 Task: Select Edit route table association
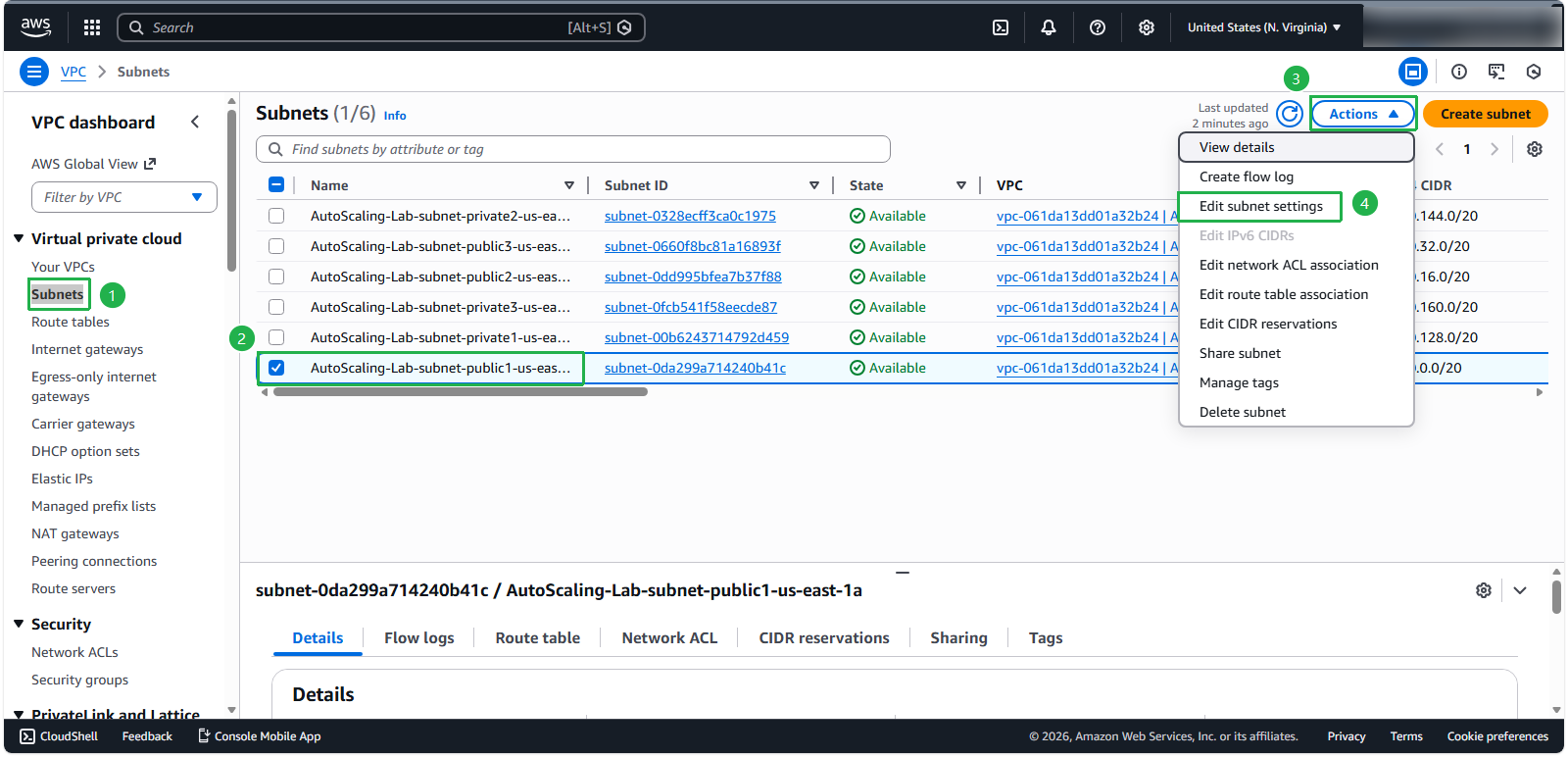[1296, 294]
